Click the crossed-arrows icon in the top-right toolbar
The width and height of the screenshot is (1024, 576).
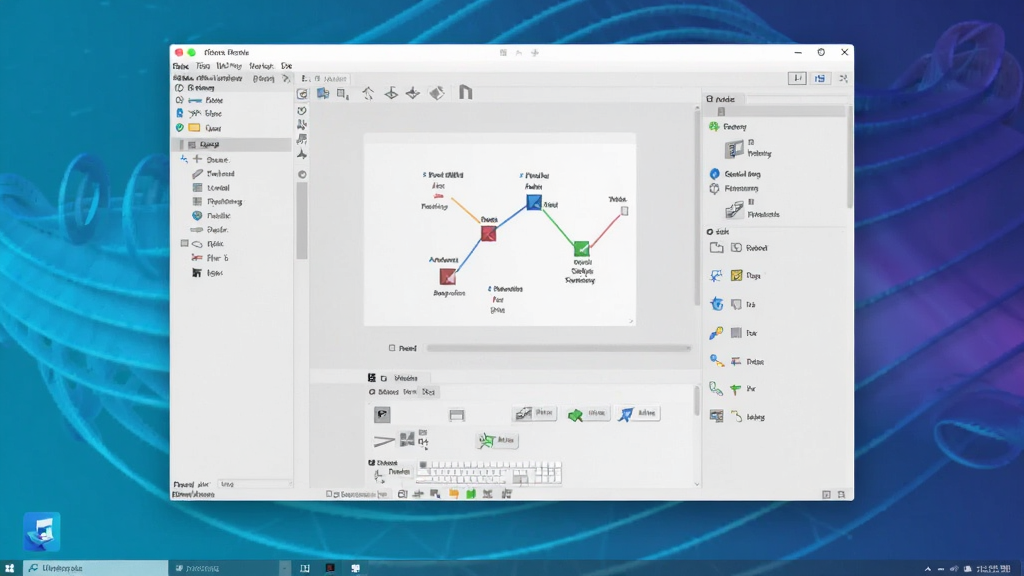tap(843, 78)
